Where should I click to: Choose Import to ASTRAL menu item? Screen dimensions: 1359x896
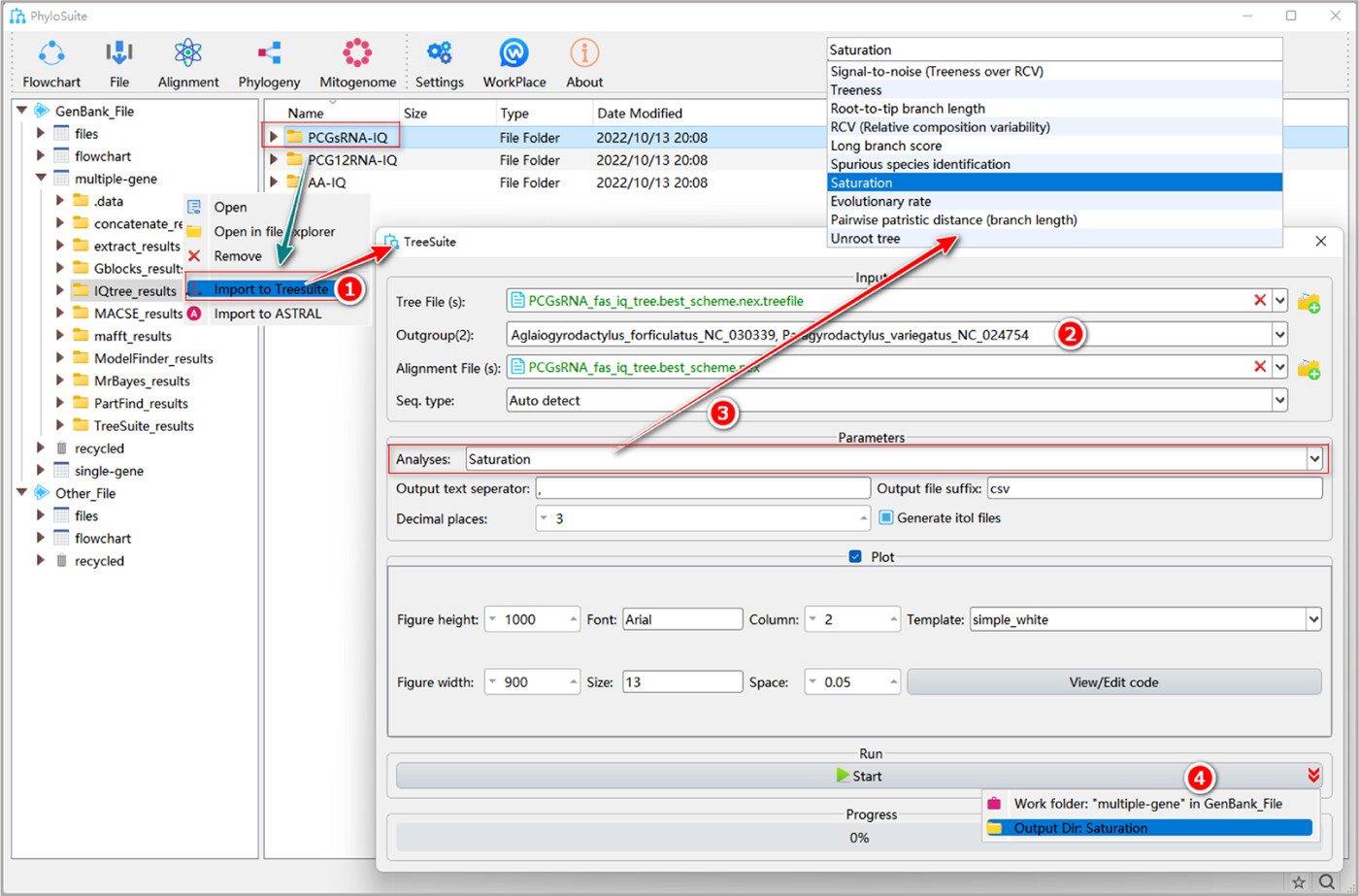[267, 314]
